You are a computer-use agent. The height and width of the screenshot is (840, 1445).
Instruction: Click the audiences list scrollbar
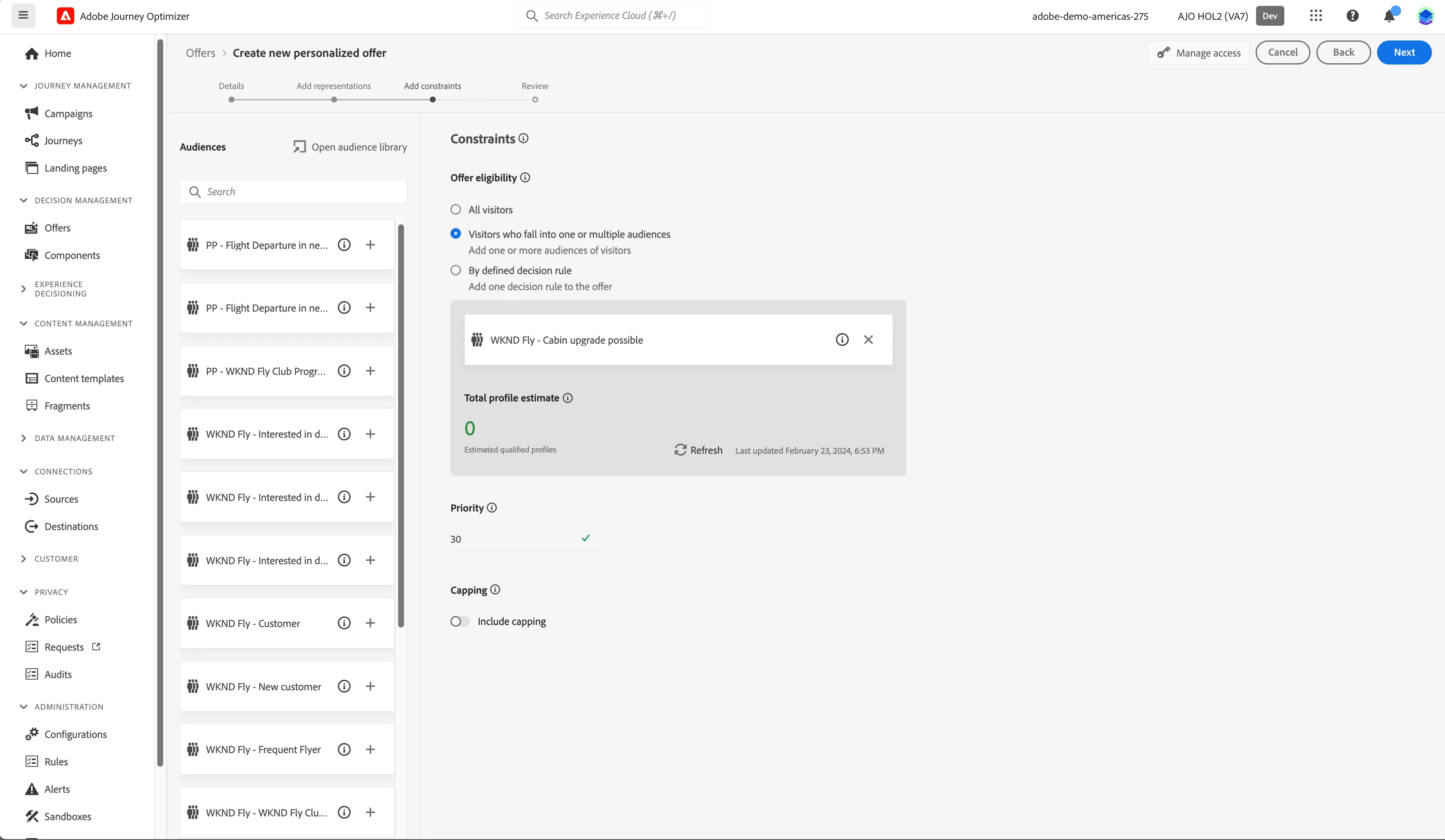click(x=401, y=425)
